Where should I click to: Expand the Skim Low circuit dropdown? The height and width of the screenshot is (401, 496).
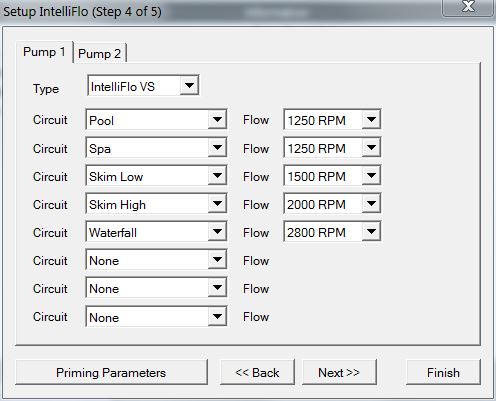coord(156,176)
